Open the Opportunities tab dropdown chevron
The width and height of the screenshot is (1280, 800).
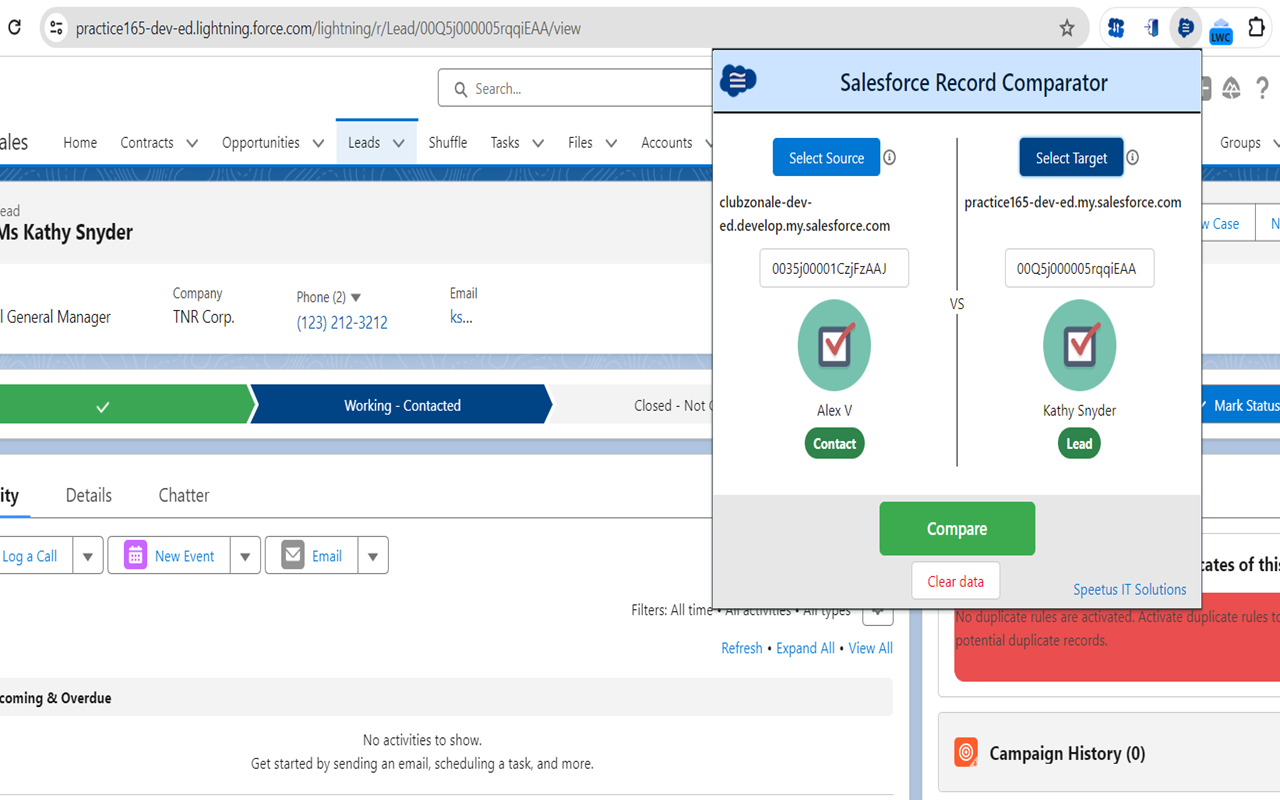318,143
